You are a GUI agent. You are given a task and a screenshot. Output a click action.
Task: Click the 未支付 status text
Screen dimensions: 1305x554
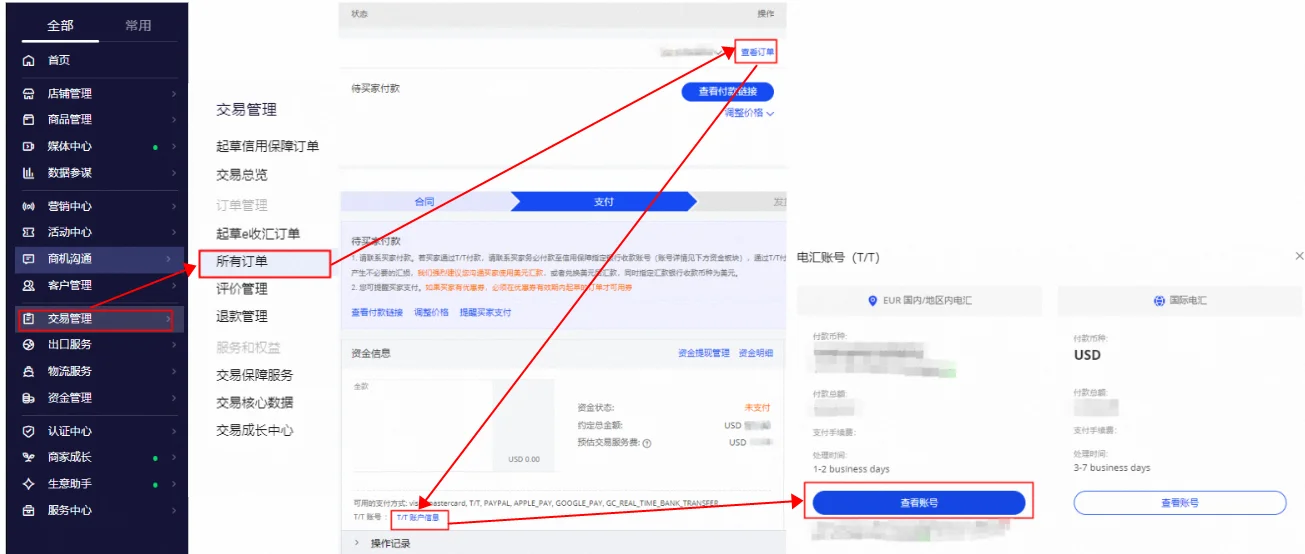tap(757, 408)
